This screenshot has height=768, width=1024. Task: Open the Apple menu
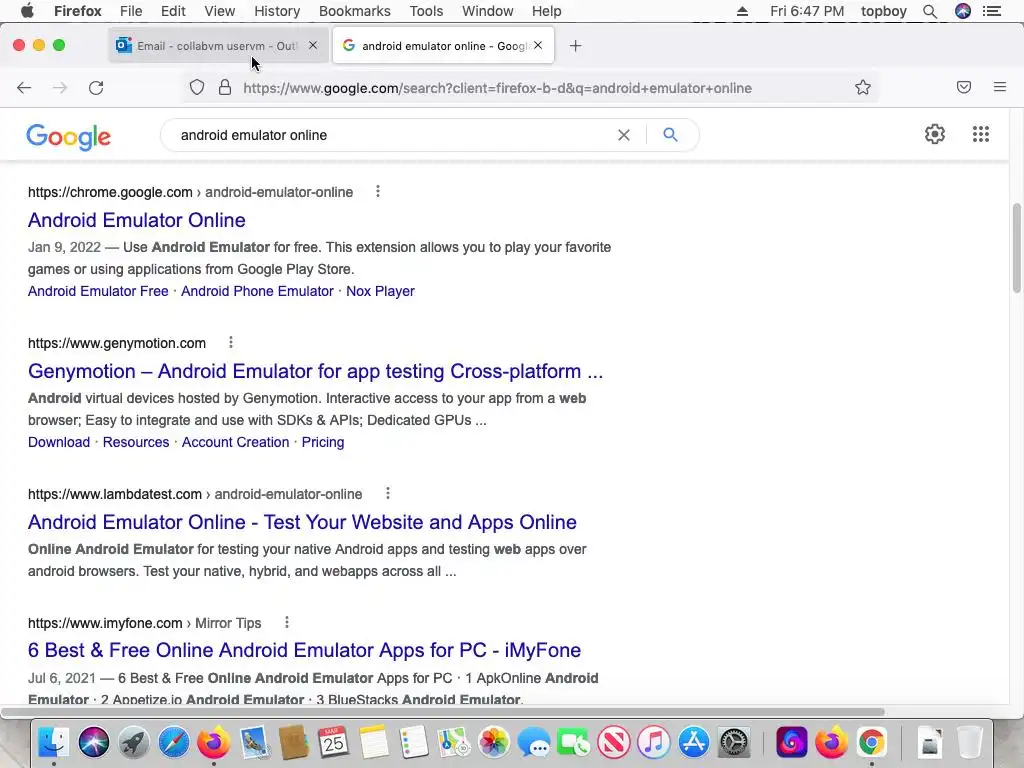pos(27,11)
